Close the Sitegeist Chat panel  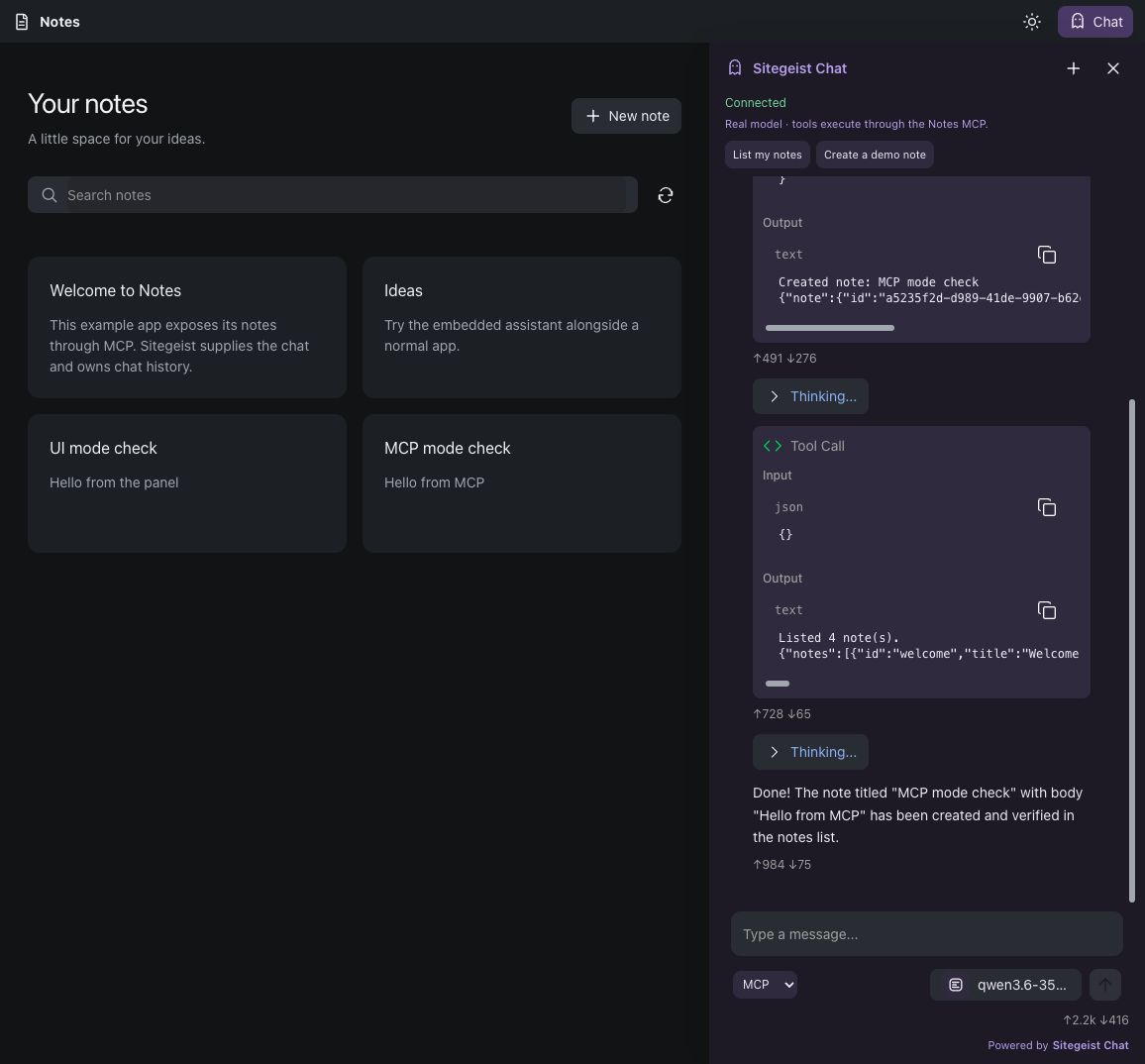[x=1113, y=68]
